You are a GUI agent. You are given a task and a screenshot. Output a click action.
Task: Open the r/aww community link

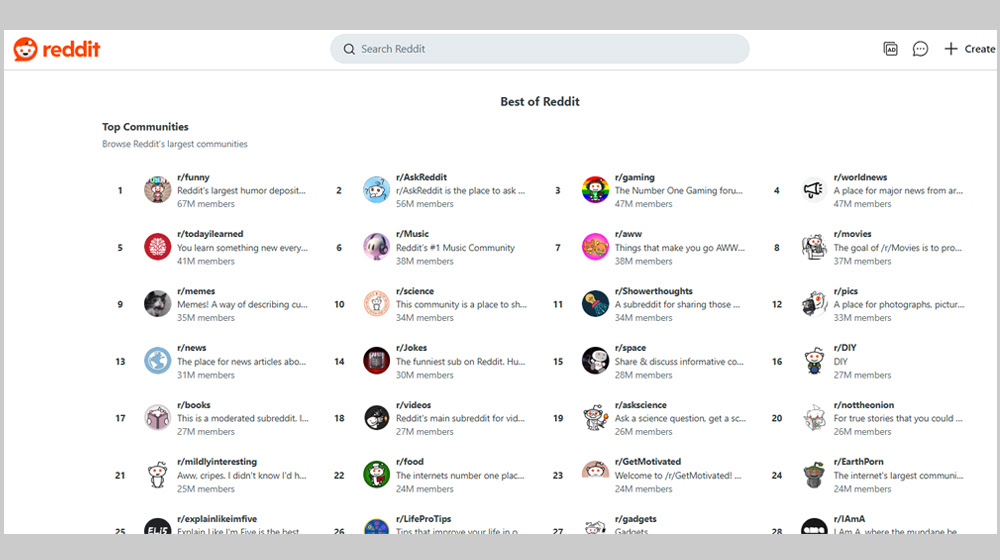click(628, 234)
